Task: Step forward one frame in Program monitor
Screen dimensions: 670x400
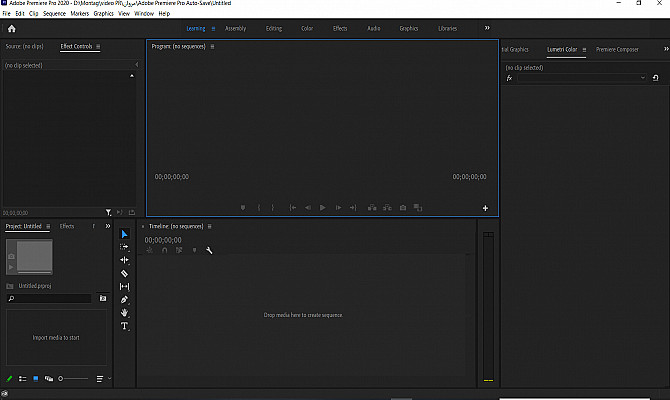Action: [x=338, y=208]
